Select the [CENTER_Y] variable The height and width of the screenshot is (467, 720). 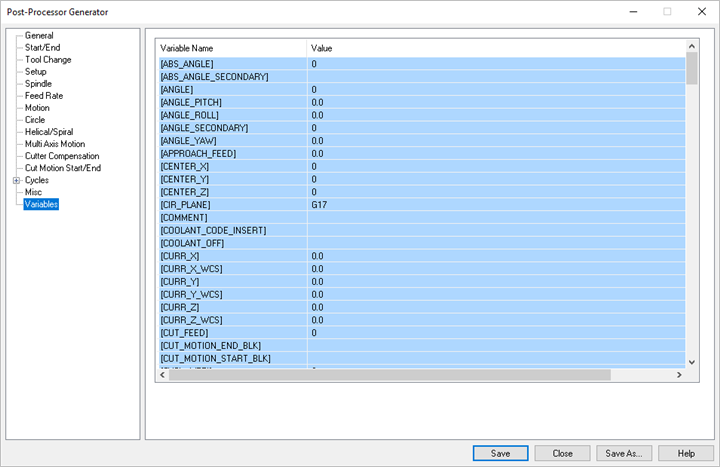[x=422, y=180]
